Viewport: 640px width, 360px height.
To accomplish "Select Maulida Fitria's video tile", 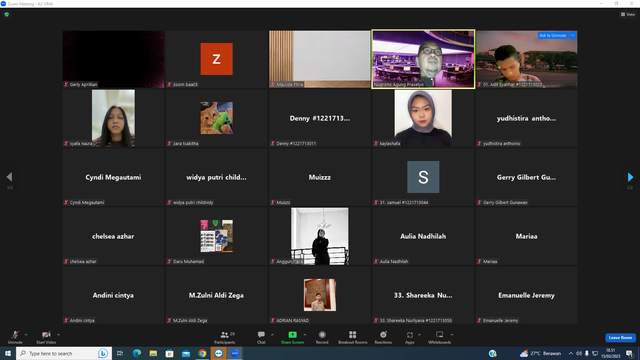I will click(x=320, y=59).
